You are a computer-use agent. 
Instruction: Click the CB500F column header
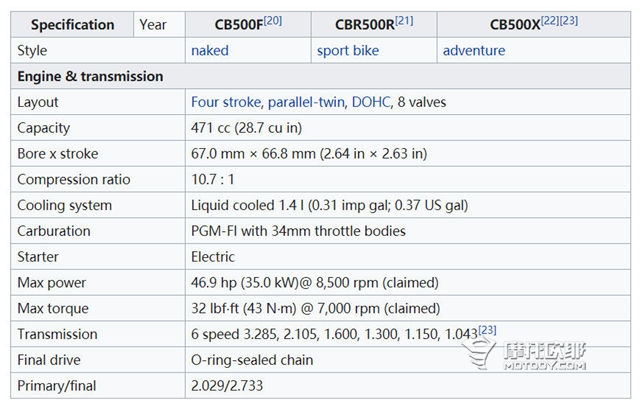pos(248,25)
